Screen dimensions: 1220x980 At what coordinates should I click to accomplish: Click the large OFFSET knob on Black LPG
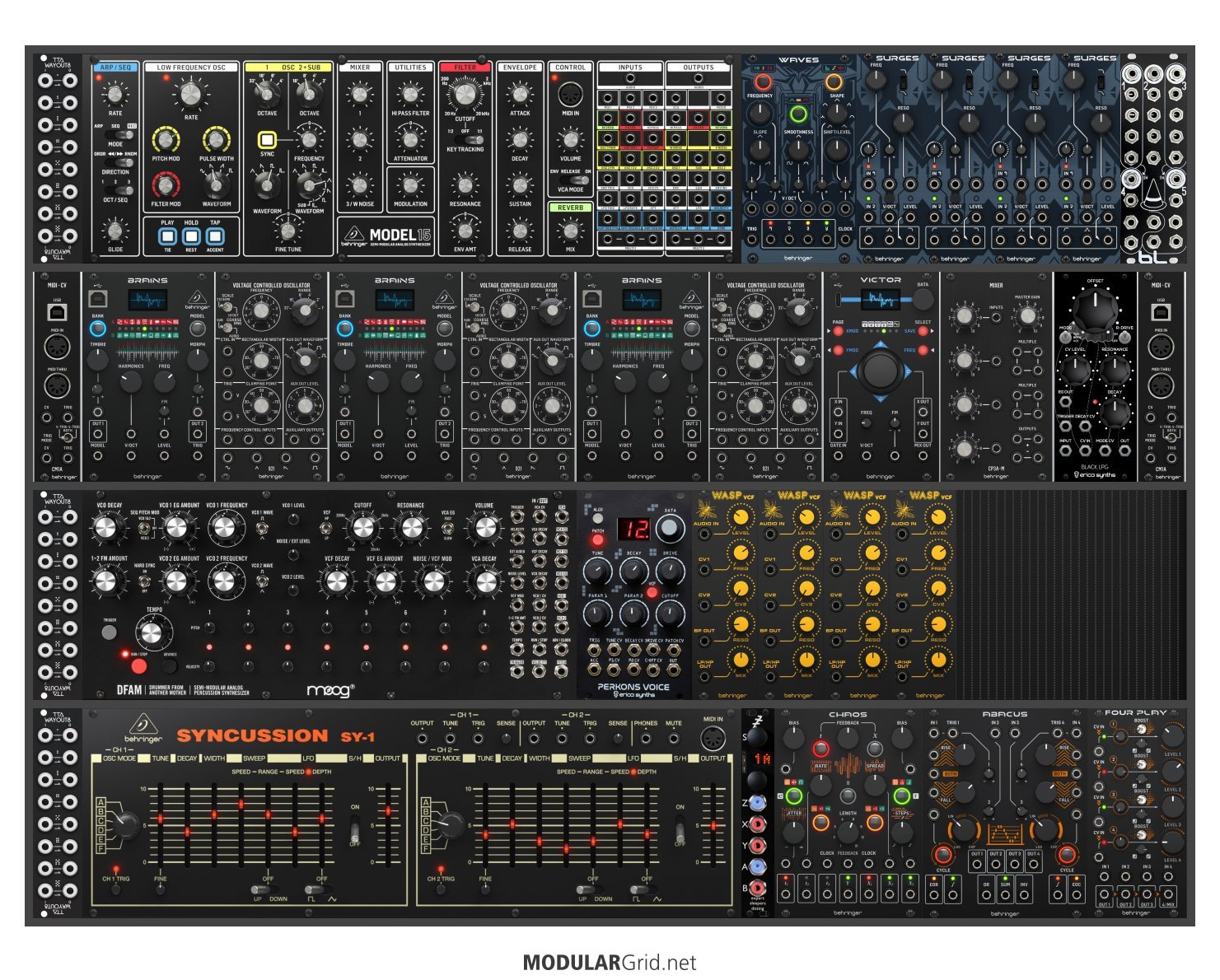[x=1095, y=310]
